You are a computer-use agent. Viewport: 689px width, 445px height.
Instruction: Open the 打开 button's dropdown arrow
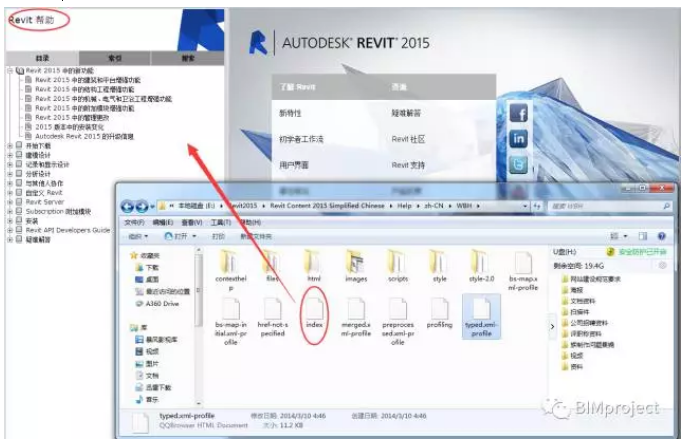point(194,236)
